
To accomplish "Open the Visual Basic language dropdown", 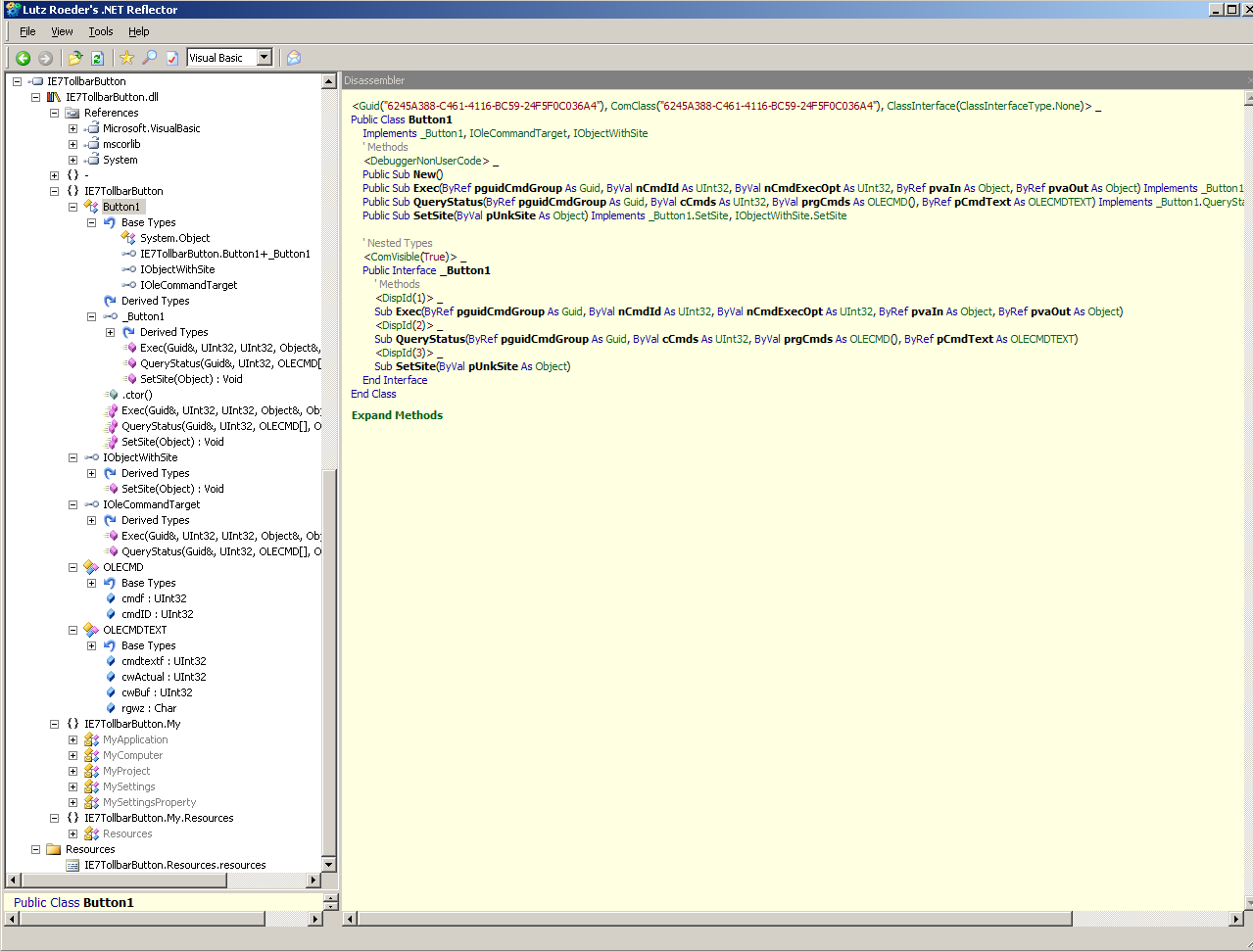I will coord(264,58).
